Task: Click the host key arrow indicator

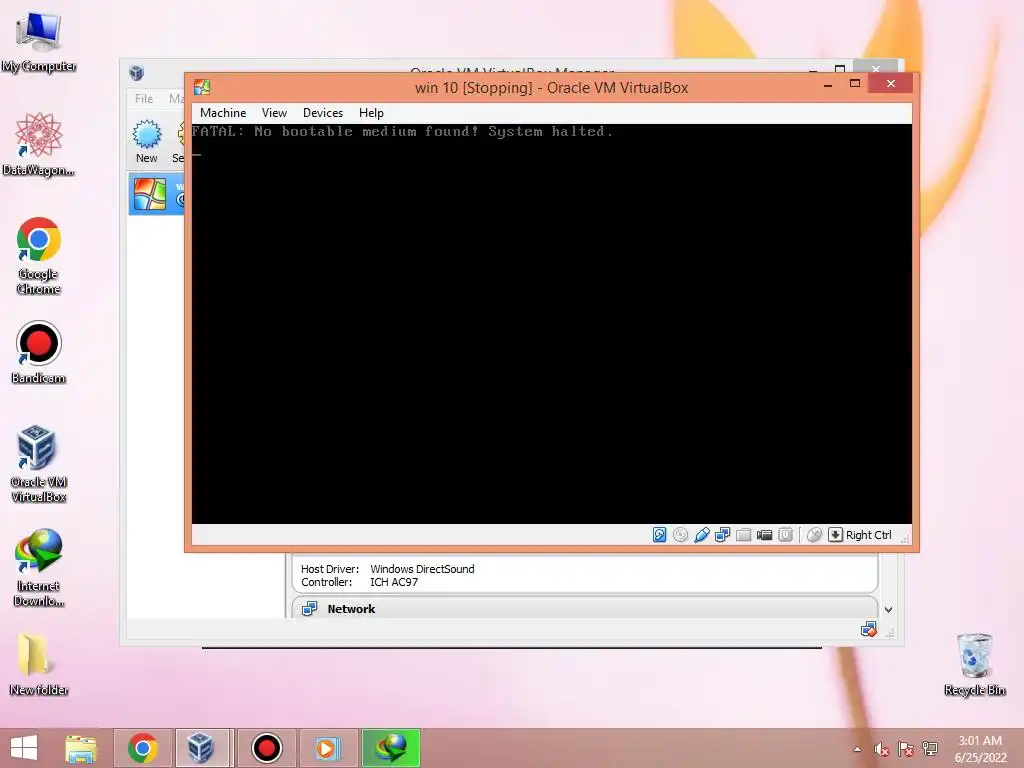Action: point(835,535)
